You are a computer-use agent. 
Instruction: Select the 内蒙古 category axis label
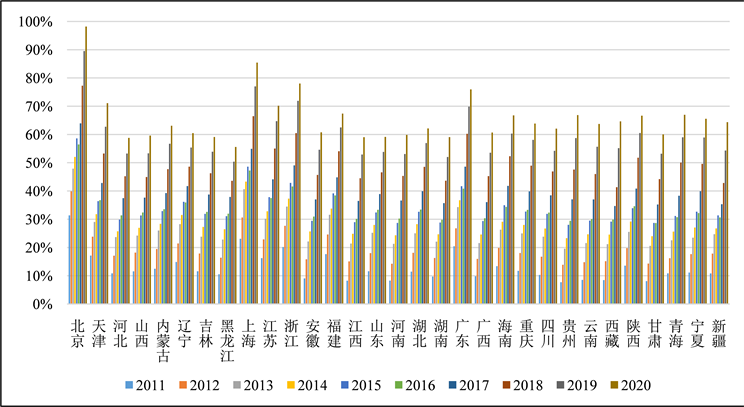pyautogui.click(x=164, y=340)
